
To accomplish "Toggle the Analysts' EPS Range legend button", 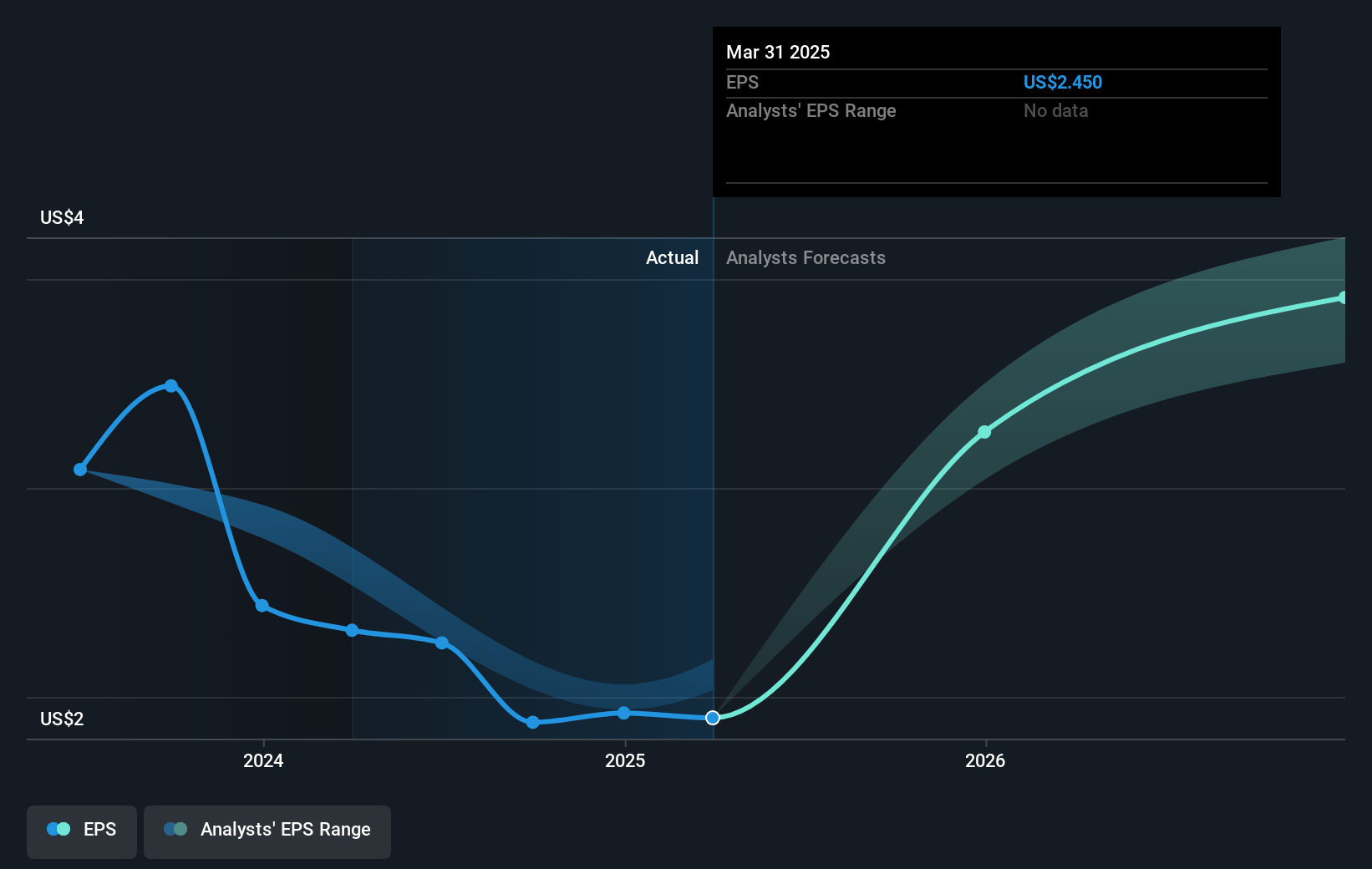I will (267, 831).
